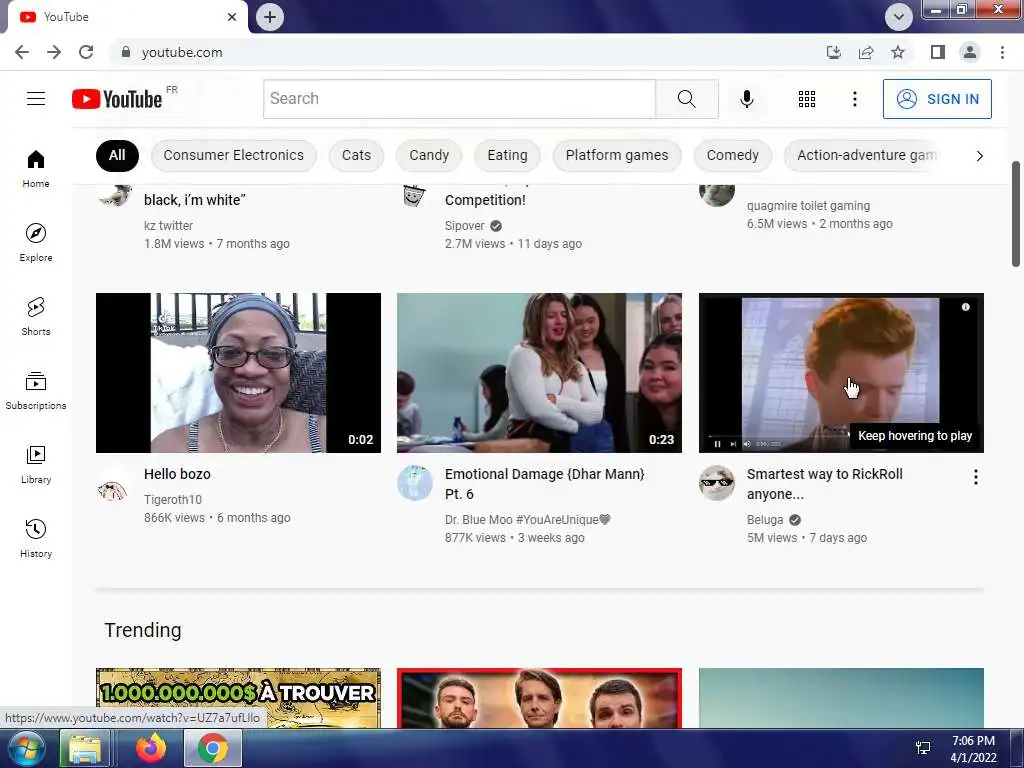Screen dimensions: 1024x768
Task: Visit Dr. Blue Moo channel name
Action: (527, 520)
